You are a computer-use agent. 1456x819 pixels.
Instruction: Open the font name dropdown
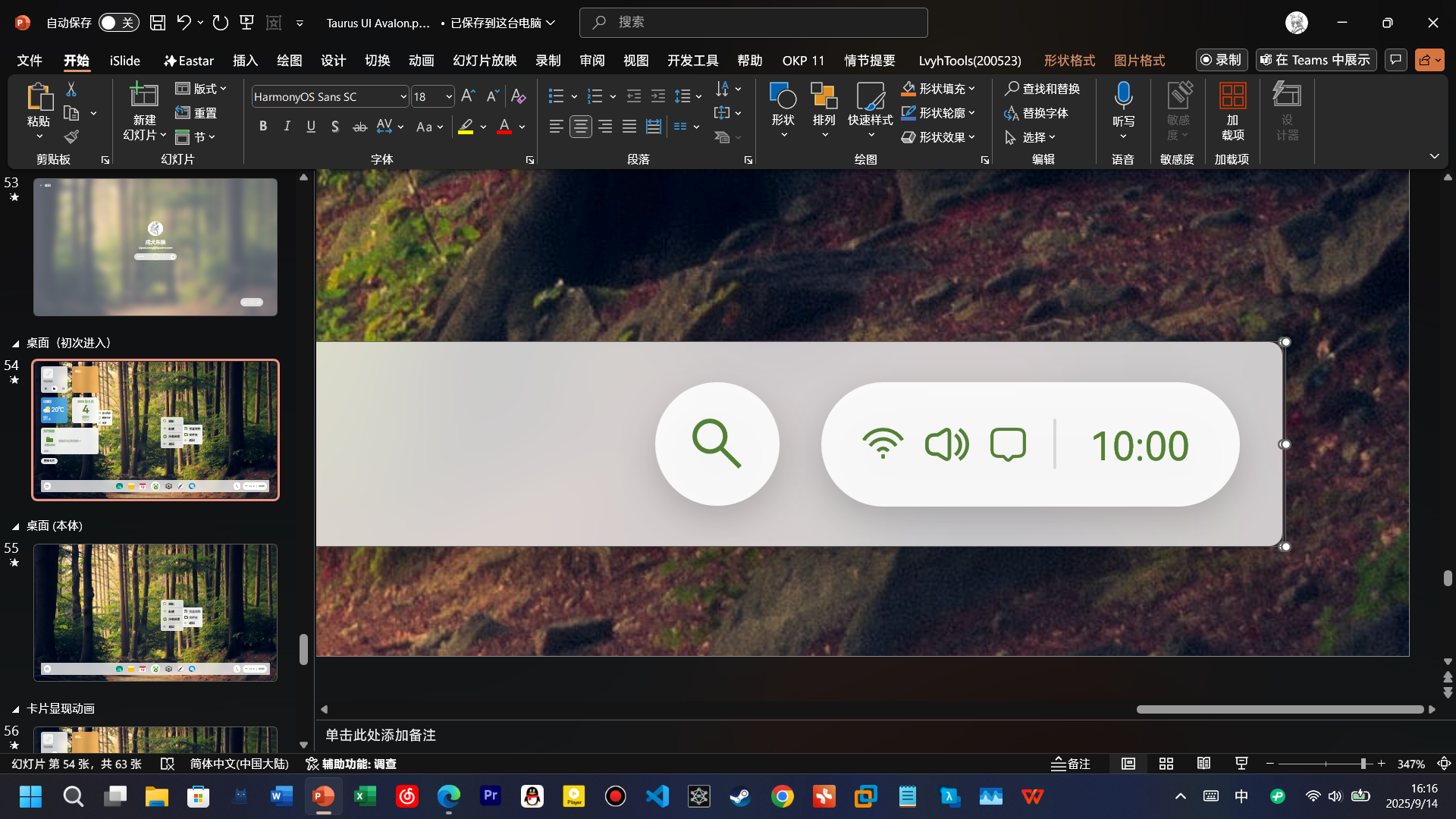coord(403,96)
